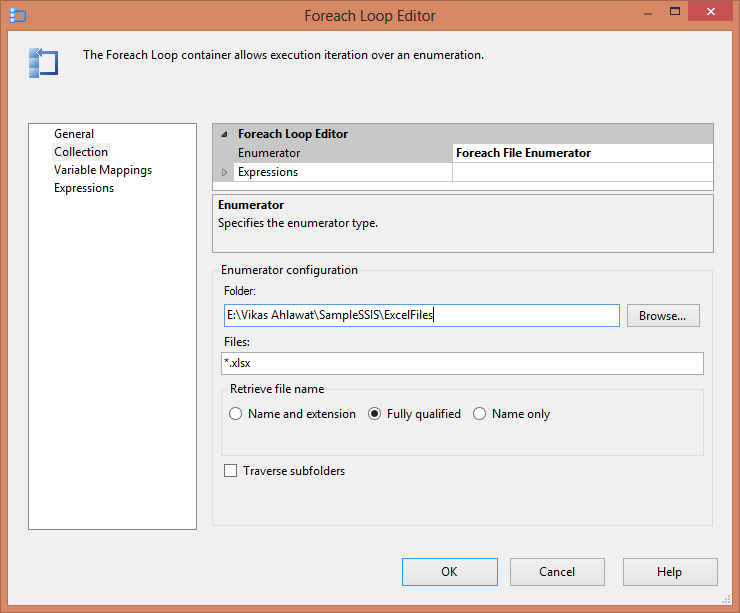740x613 pixels.
Task: Open the Foreach File Enumerator value dropdown
Action: coord(582,153)
